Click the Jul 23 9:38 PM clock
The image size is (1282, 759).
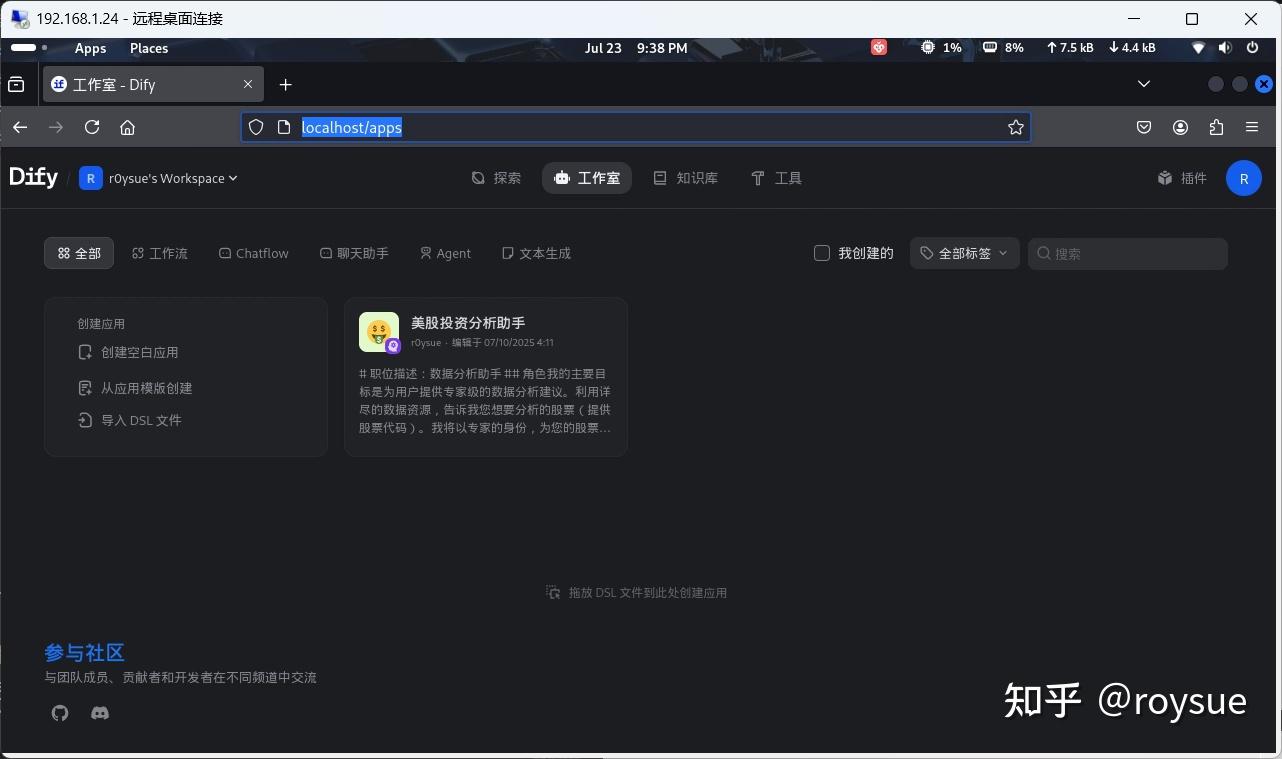click(x=636, y=47)
